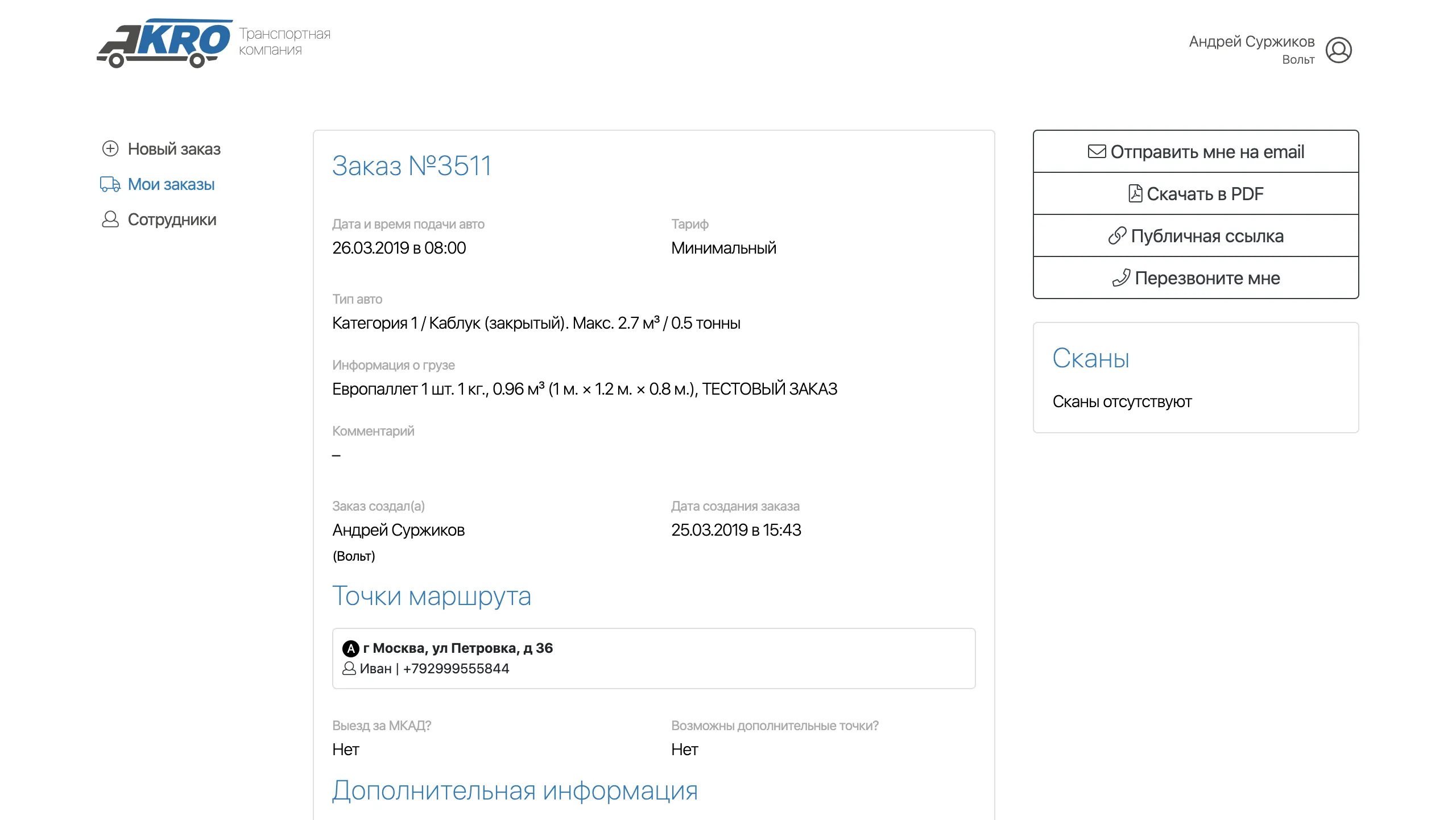
Task: Click the Москва, ул Петровка route point
Action: (x=458, y=648)
